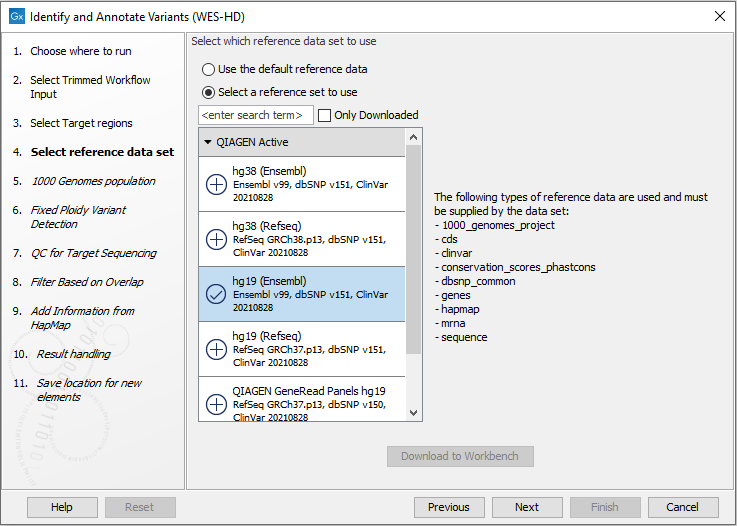Click '- 1000_genomes_project' in requirements list

tap(494, 225)
